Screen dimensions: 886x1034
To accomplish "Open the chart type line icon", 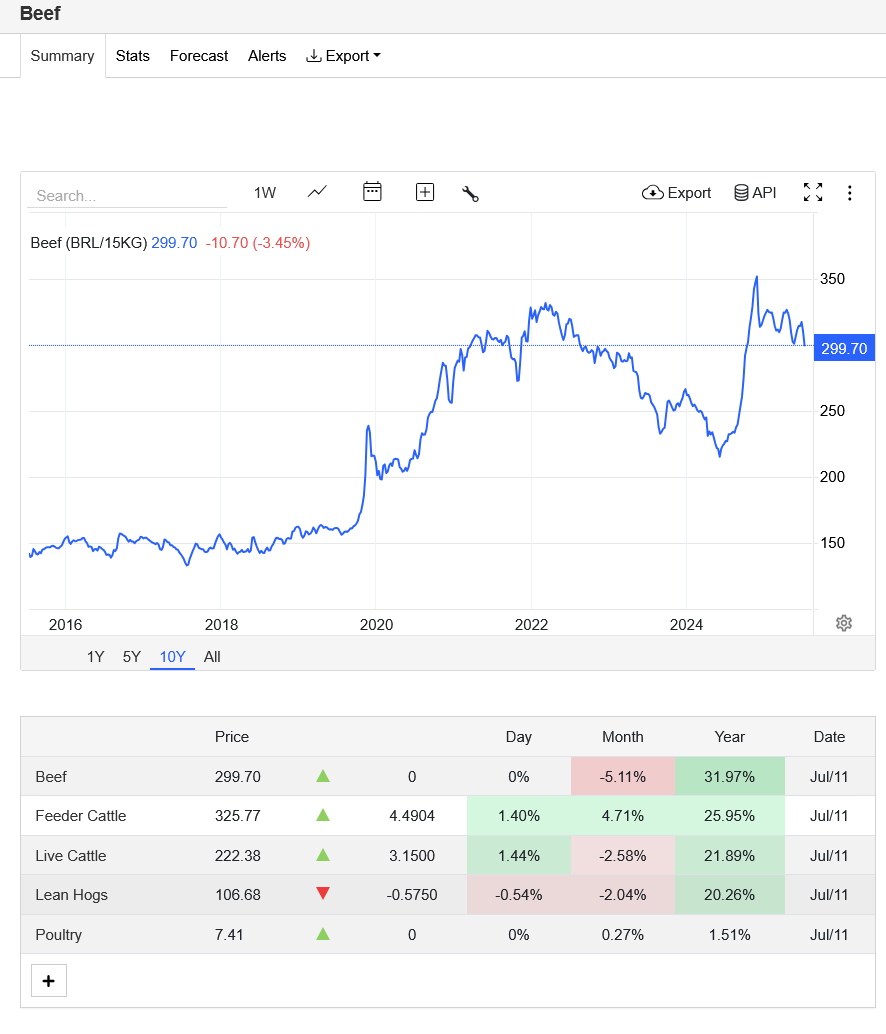I will 317,192.
